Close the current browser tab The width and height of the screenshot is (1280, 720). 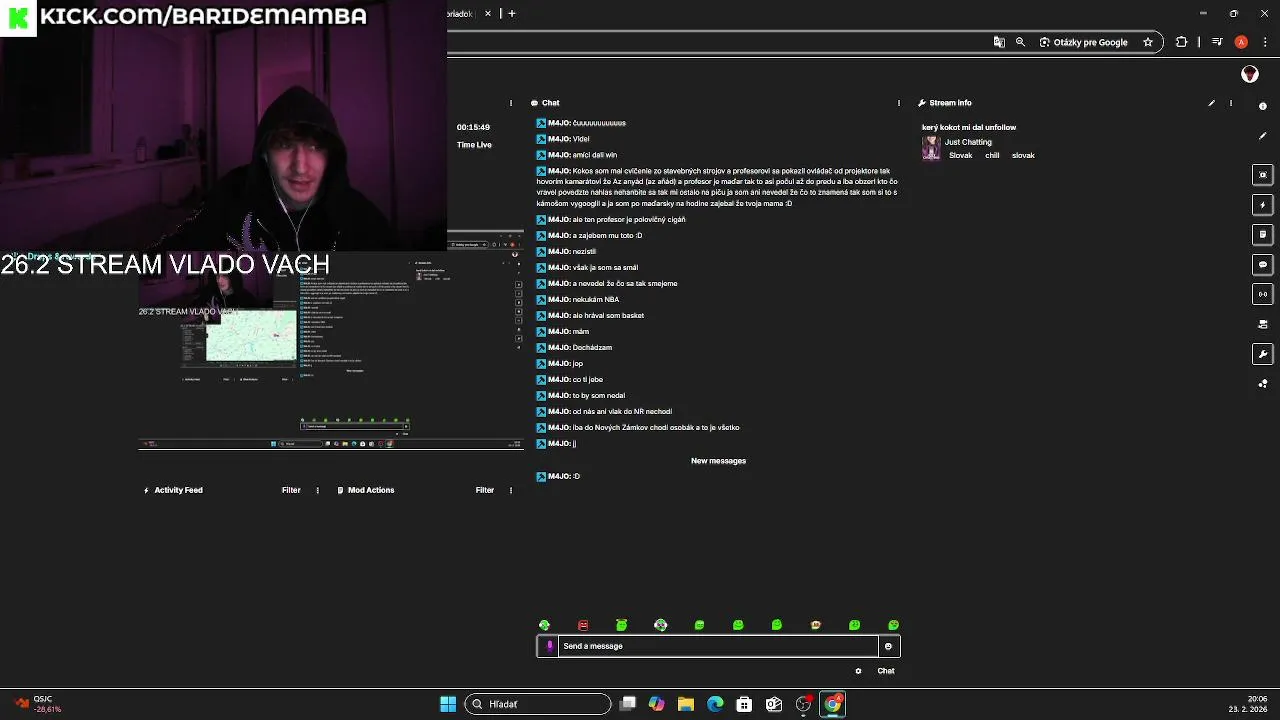point(488,13)
